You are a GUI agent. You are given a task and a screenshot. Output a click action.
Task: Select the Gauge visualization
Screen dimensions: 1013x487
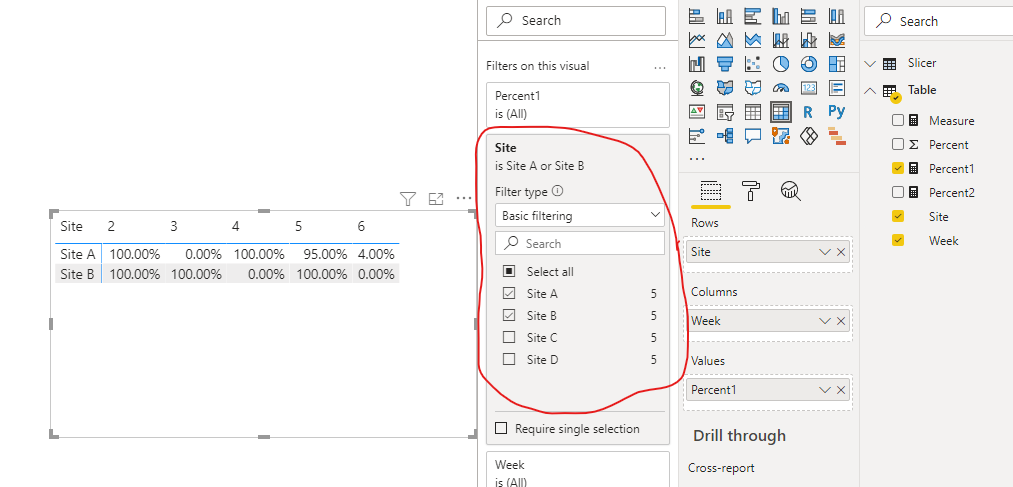point(780,87)
